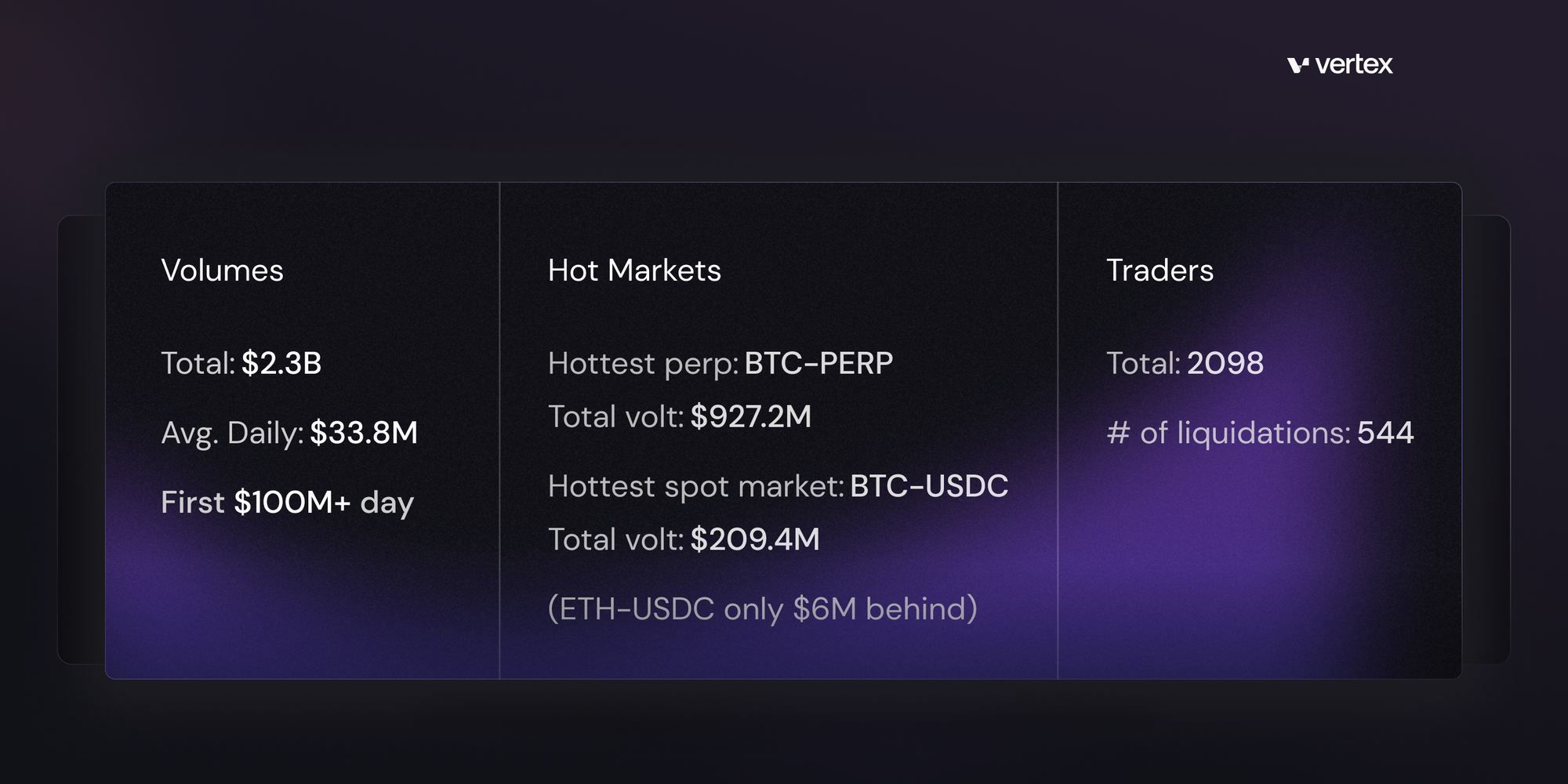Select the Volumes section heading
Image resolution: width=1568 pixels, height=784 pixels.
coord(222,270)
